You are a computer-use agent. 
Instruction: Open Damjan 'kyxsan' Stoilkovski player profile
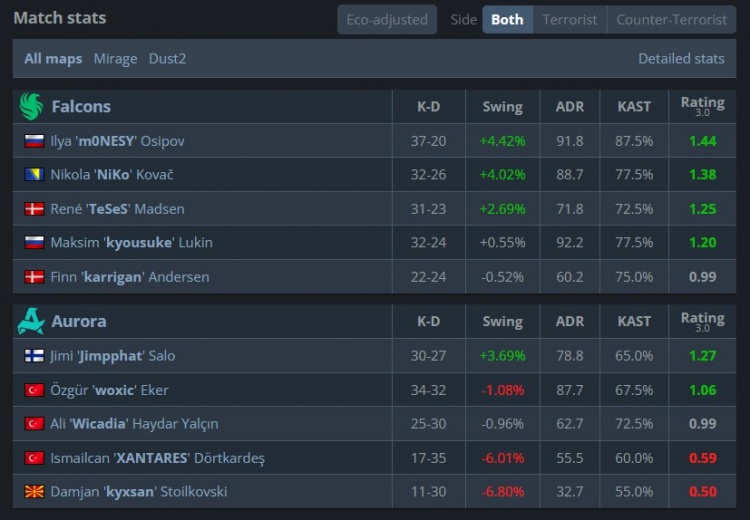point(139,492)
